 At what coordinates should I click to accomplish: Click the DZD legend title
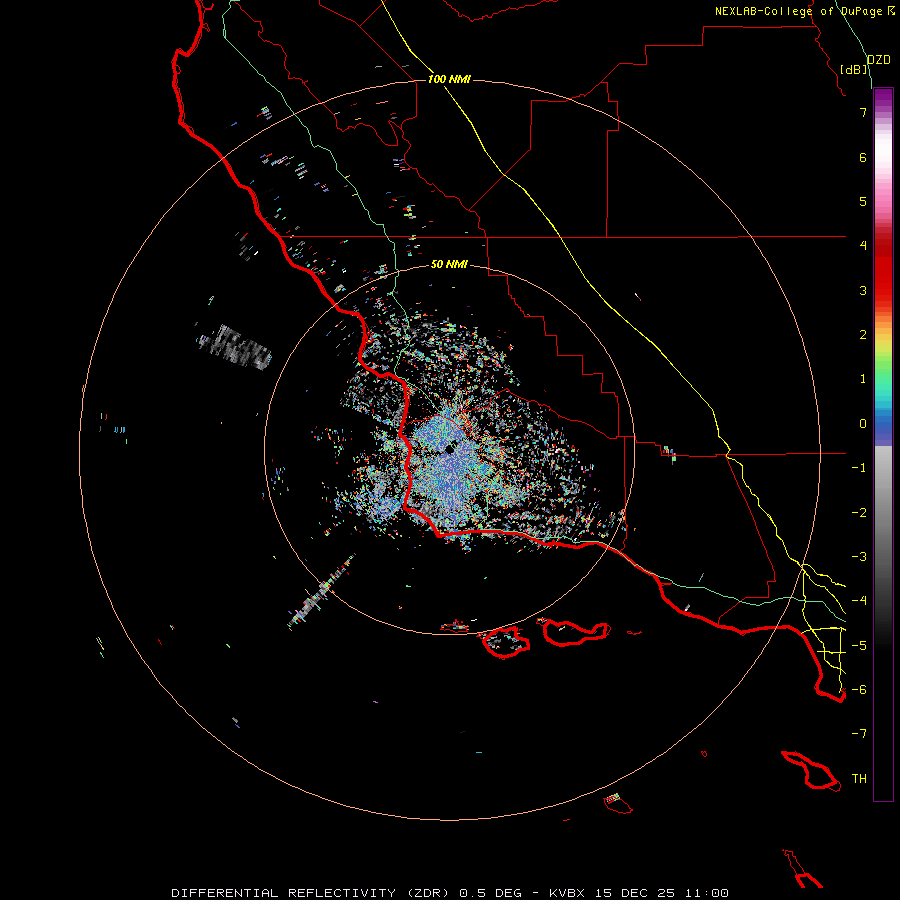[879, 60]
